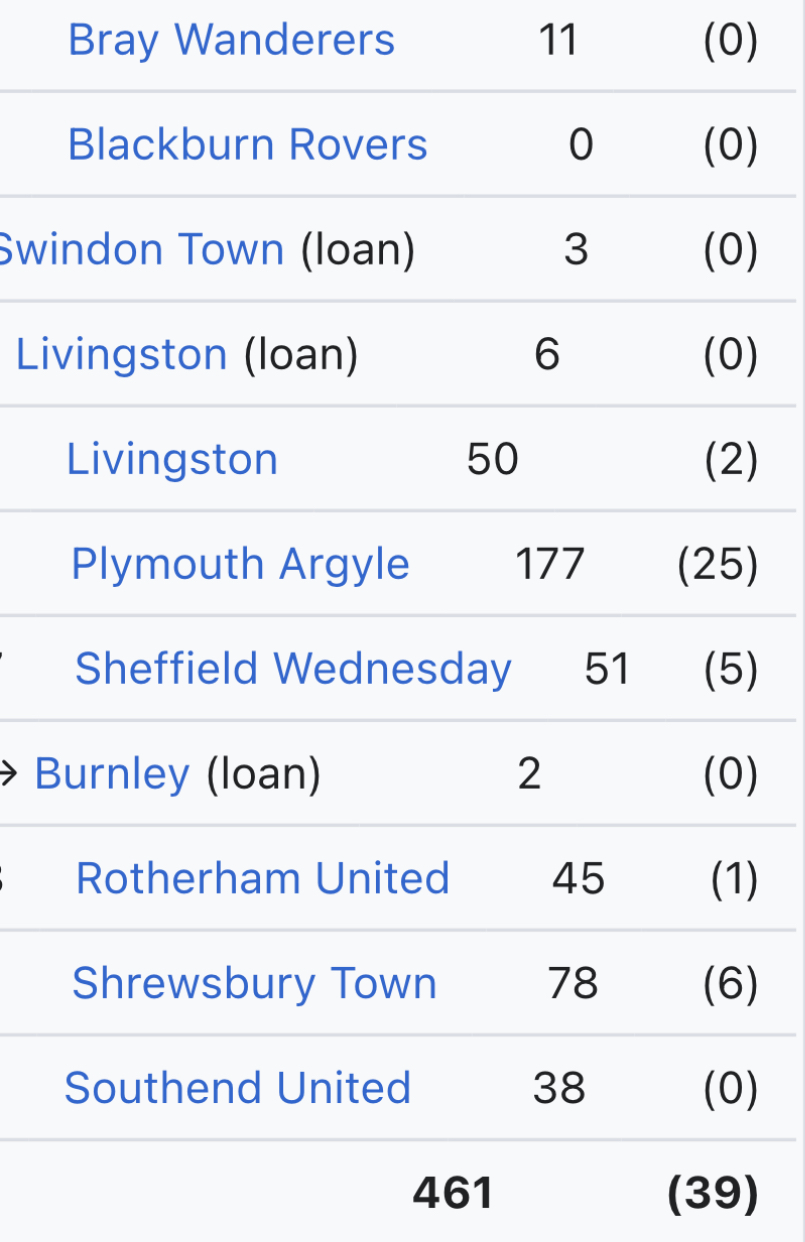
Task: Click the (25) goals cell
Action: click(x=717, y=565)
